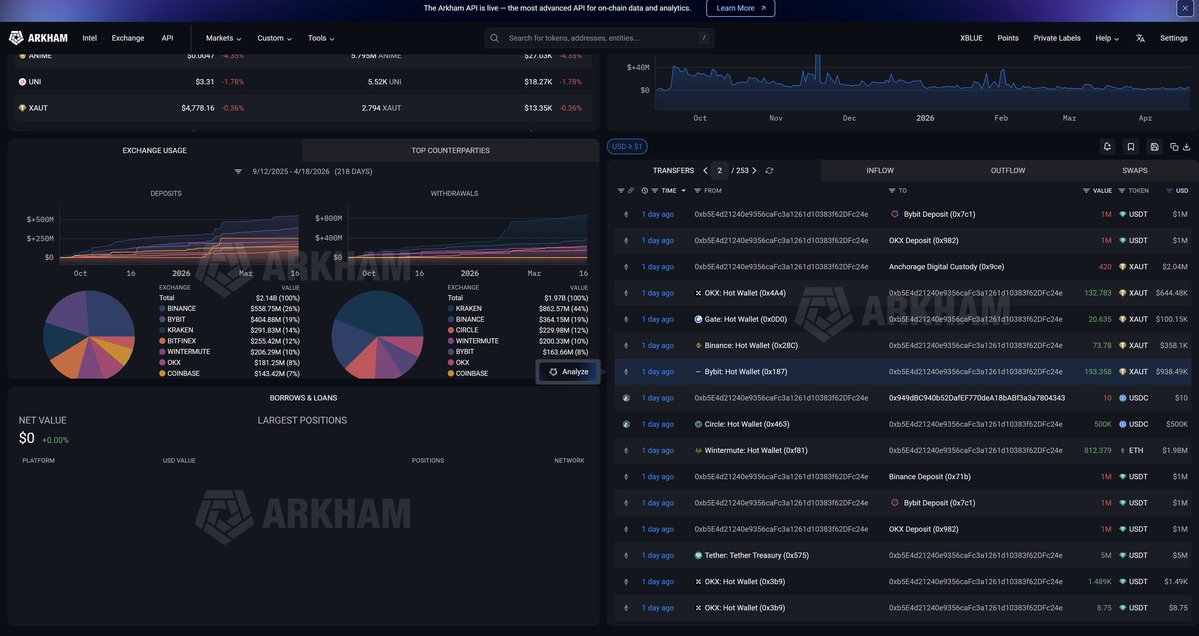Click the search magnifier icon
This screenshot has height=636, width=1199.
pyautogui.click(x=495, y=38)
